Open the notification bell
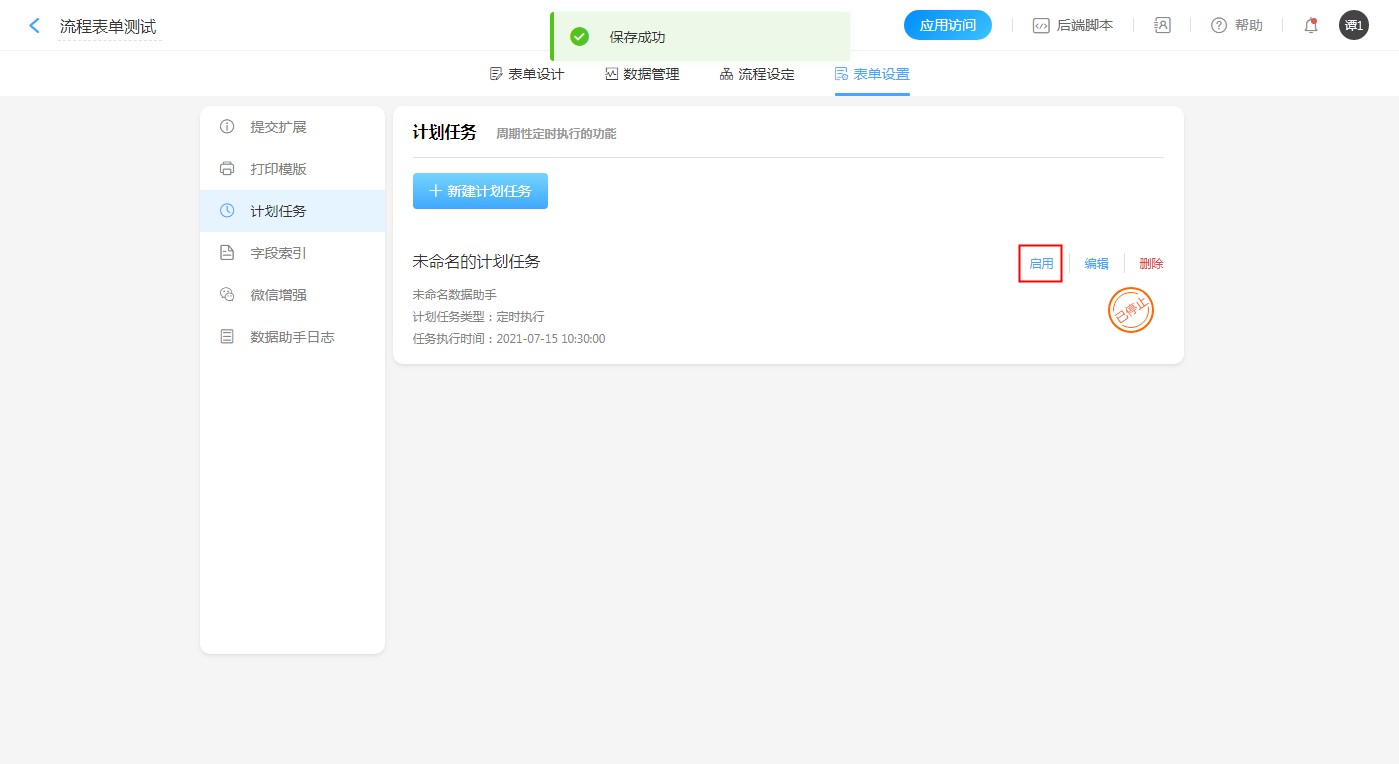Image resolution: width=1399 pixels, height=764 pixels. click(x=1310, y=26)
